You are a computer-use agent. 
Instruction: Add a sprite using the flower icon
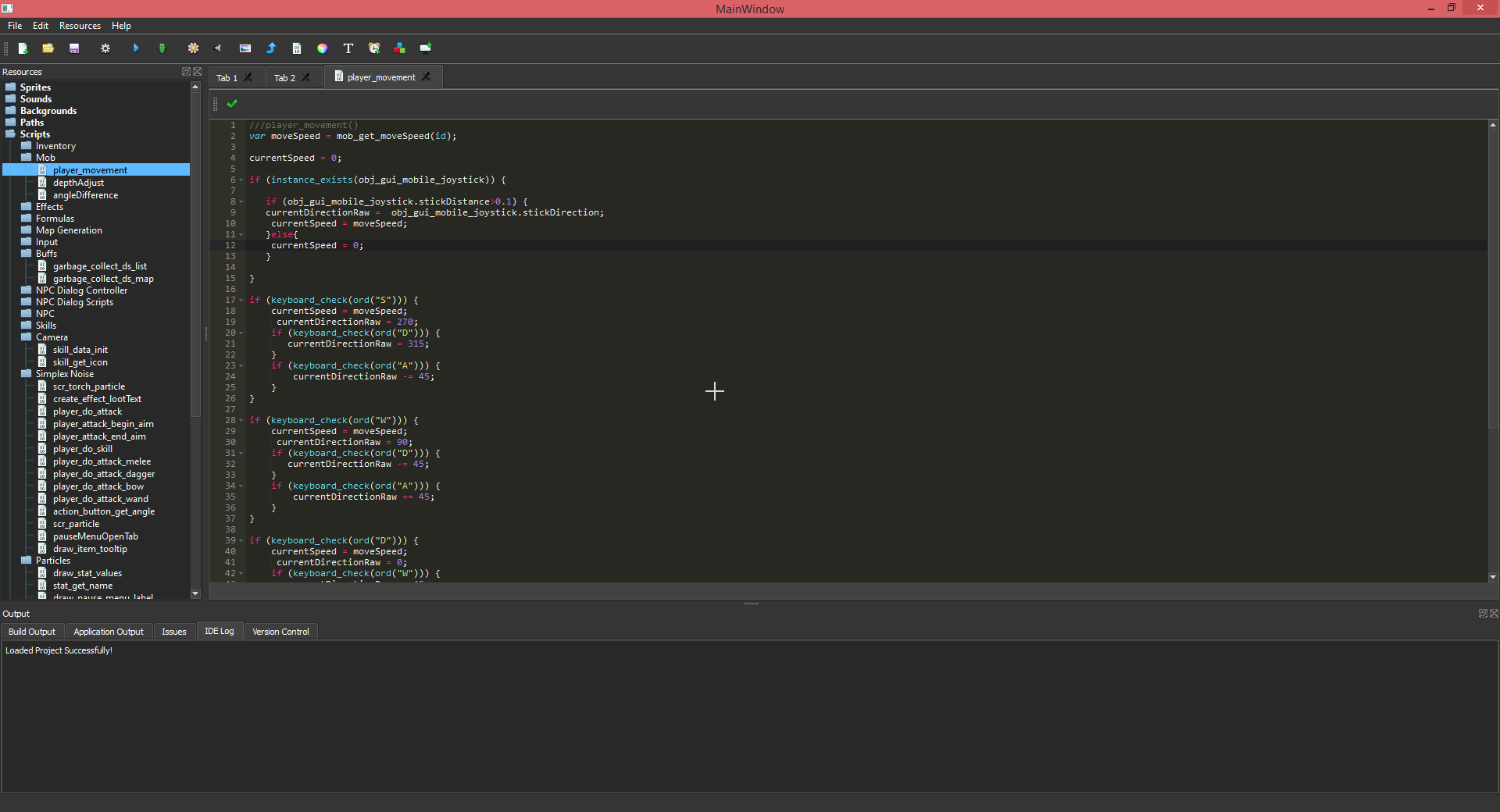click(x=194, y=48)
